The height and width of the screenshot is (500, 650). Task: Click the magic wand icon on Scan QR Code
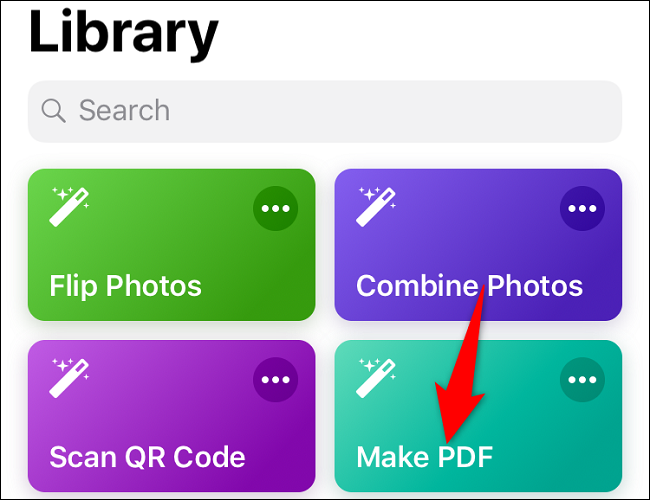[69, 378]
